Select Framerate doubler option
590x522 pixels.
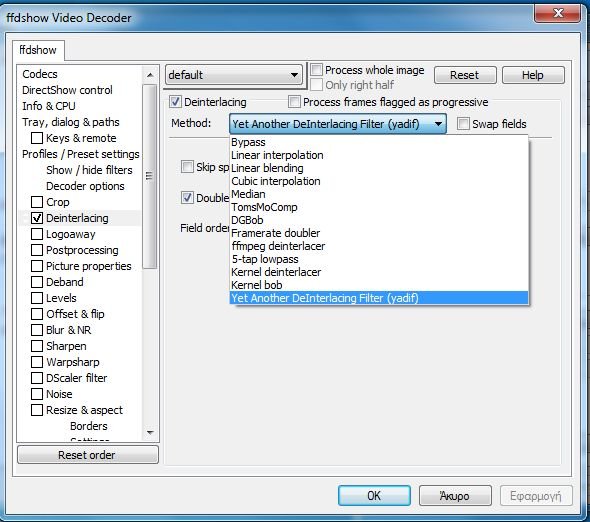tap(379, 233)
